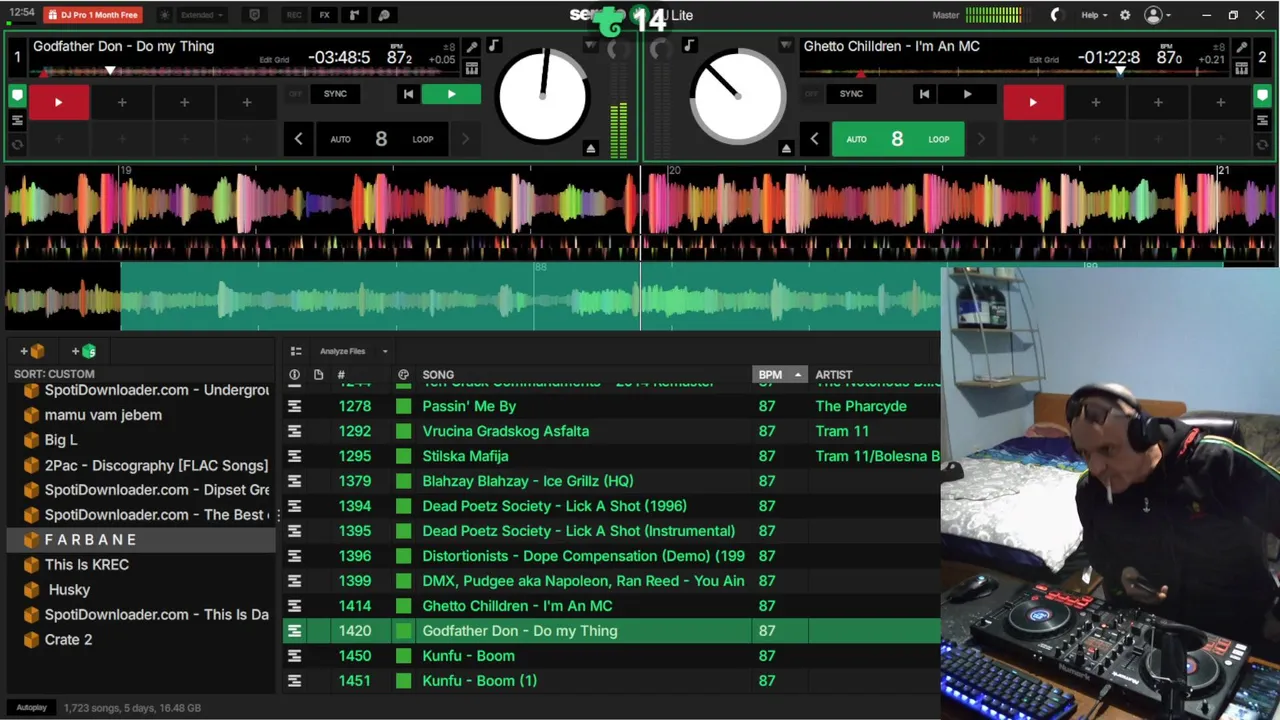Disable deck 2 active auto loop 8

(x=897, y=139)
